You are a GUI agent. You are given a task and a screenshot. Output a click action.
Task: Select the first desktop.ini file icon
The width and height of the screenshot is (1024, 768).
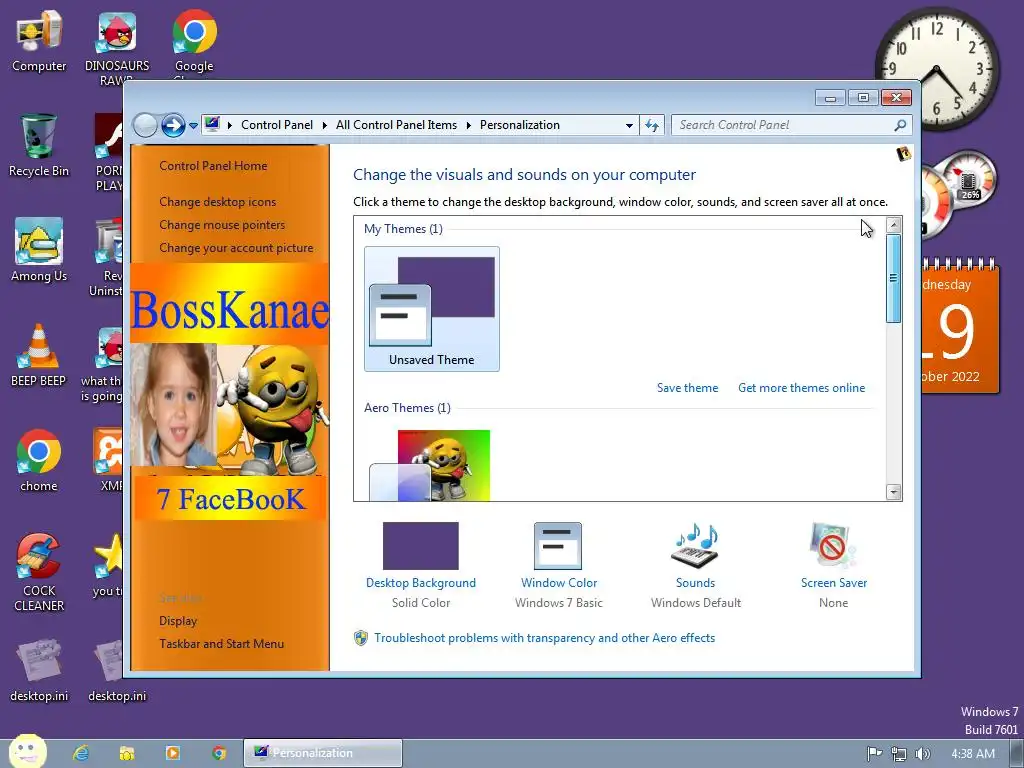[39, 670]
